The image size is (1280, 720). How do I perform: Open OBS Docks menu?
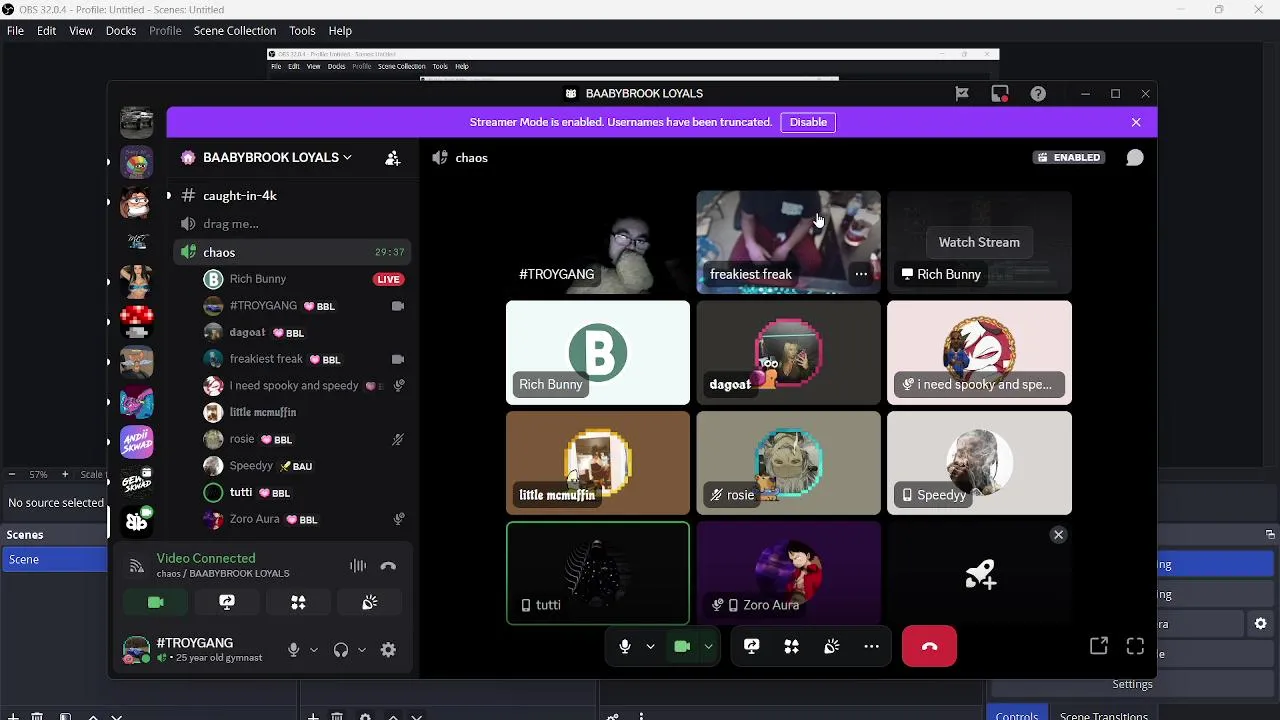coord(121,31)
